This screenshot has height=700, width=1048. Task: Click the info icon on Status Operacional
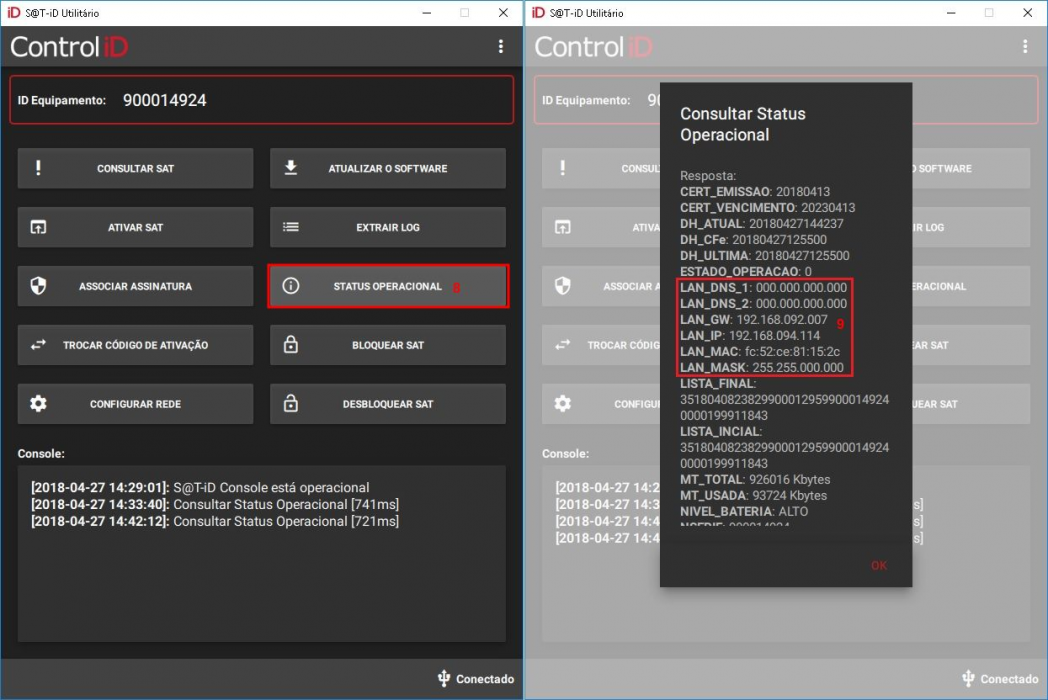tap(291, 286)
